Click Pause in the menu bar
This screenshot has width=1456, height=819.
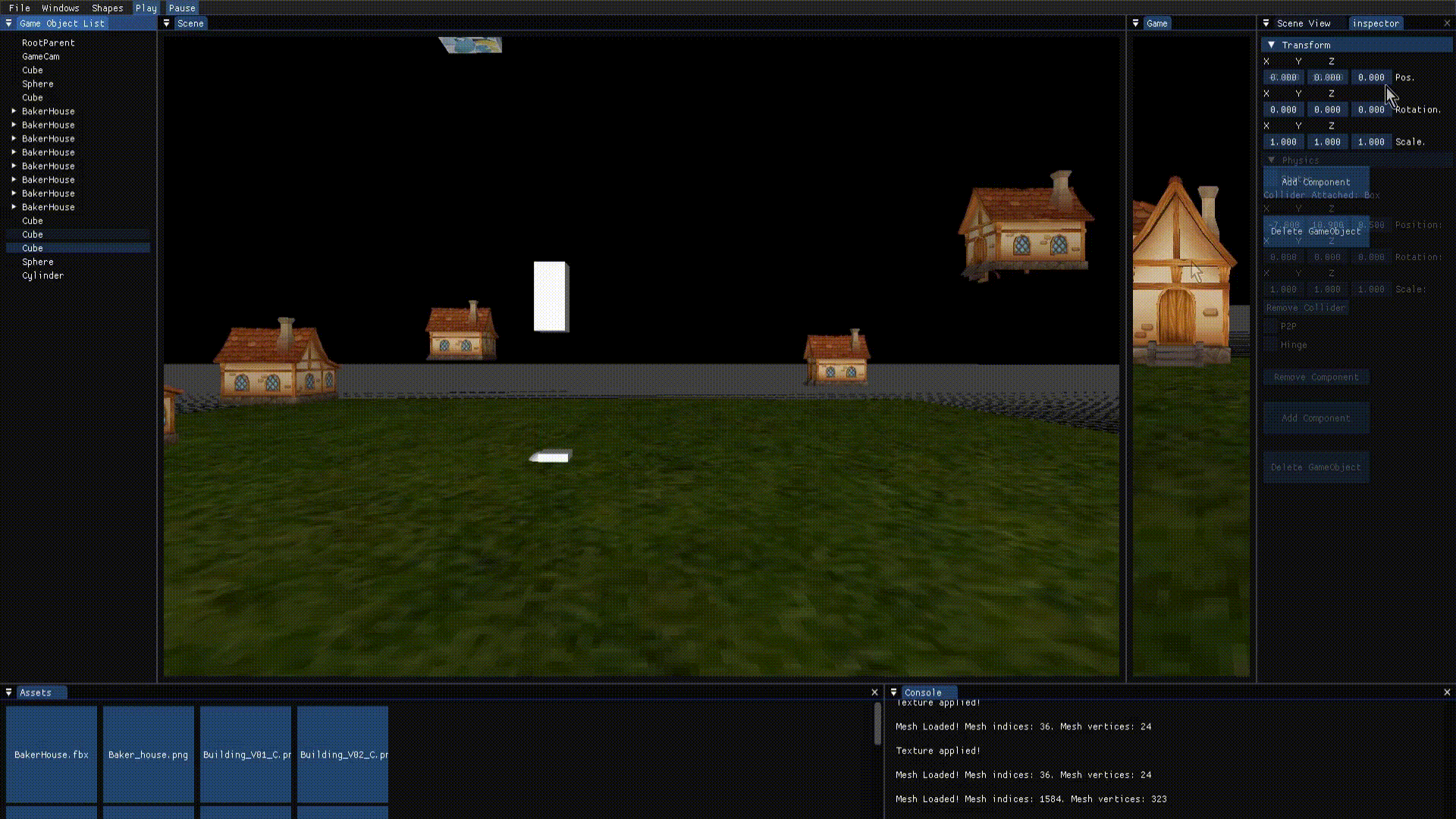pos(181,8)
